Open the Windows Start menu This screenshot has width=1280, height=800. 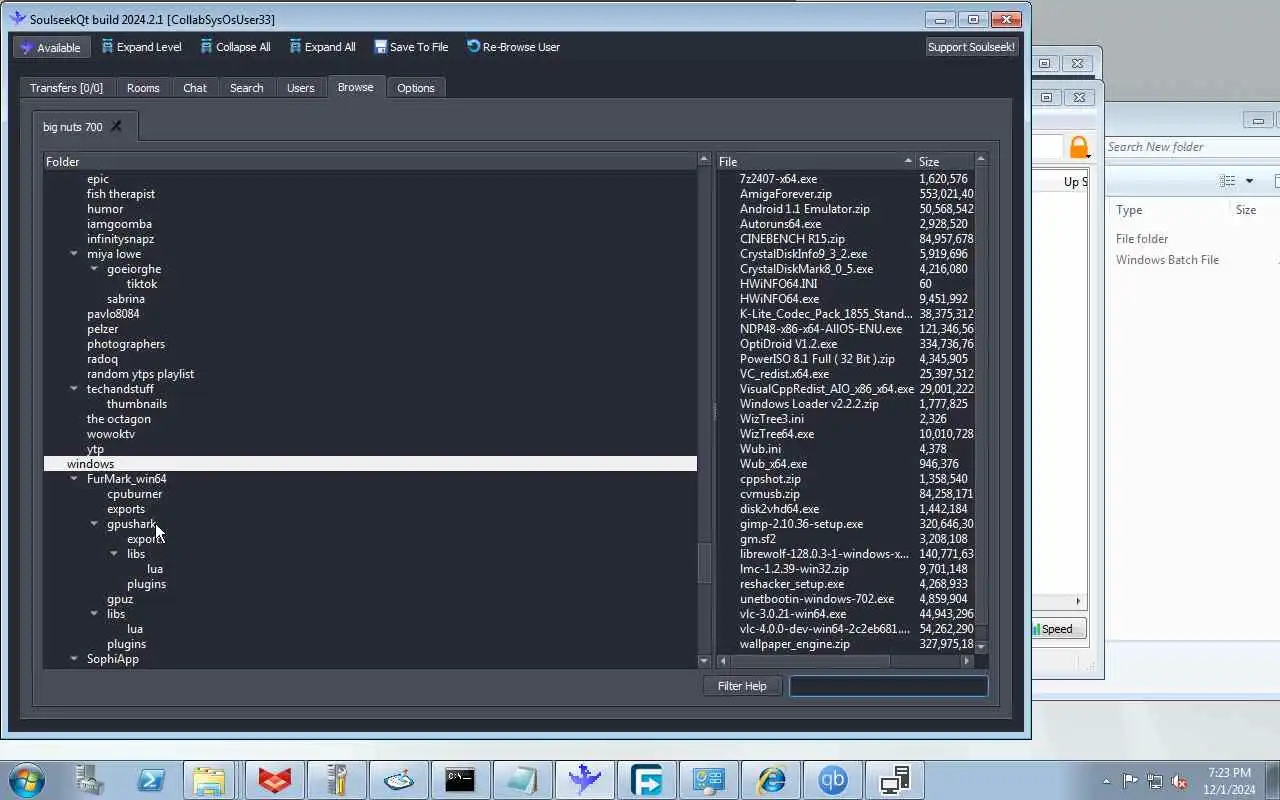(x=26, y=780)
